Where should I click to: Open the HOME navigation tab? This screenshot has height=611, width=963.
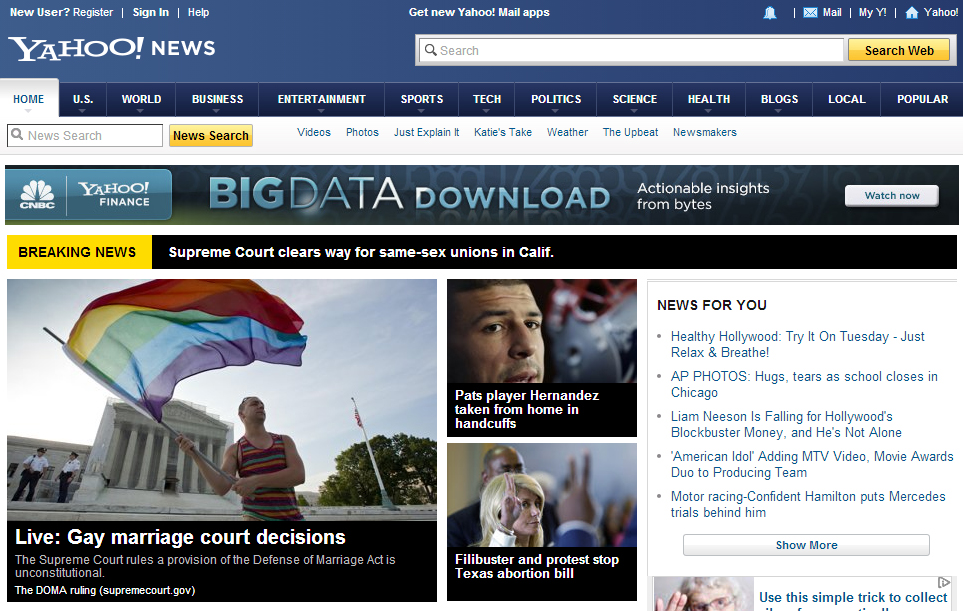click(x=29, y=99)
